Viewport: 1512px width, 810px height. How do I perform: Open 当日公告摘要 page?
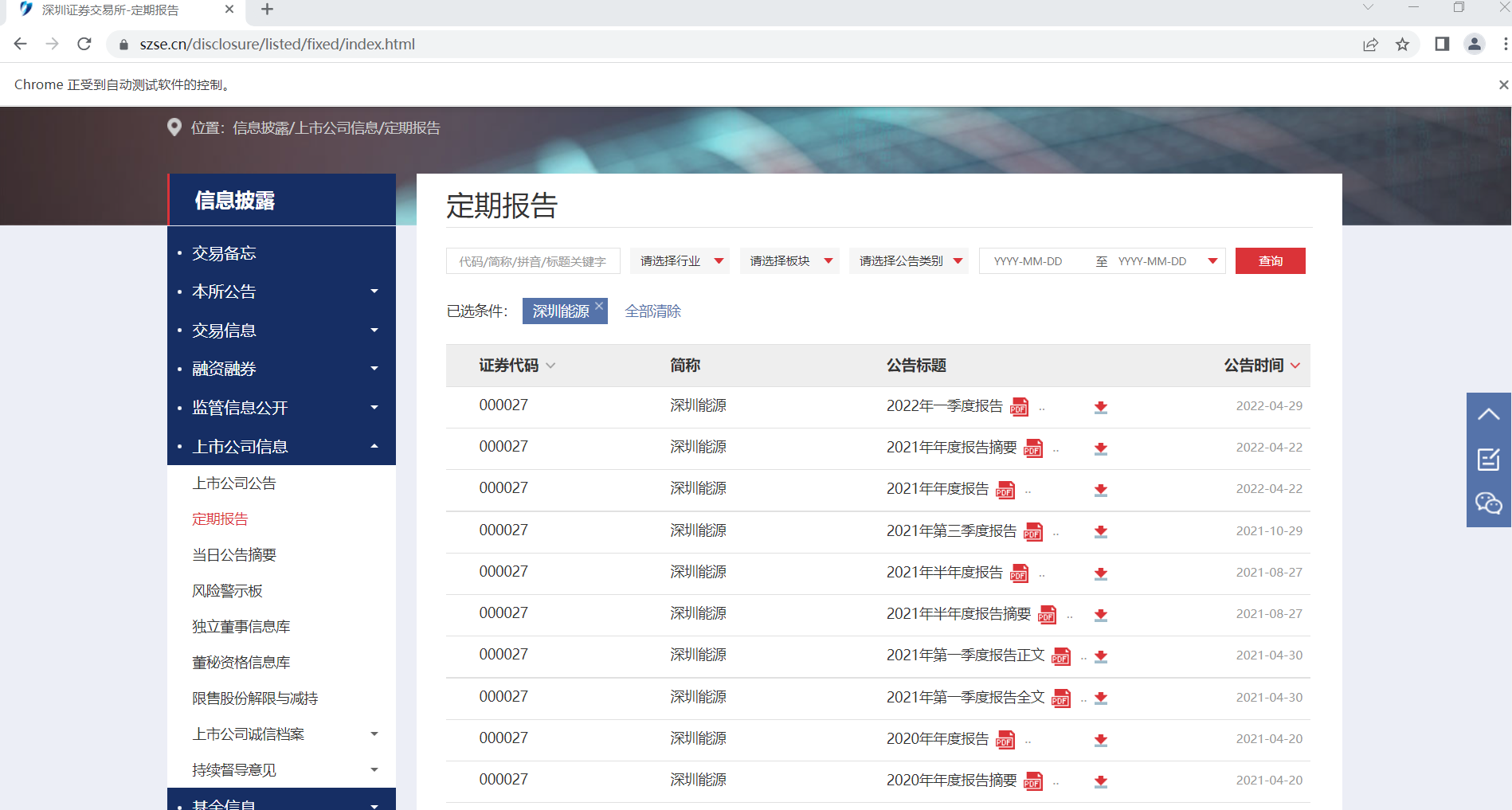point(234,555)
